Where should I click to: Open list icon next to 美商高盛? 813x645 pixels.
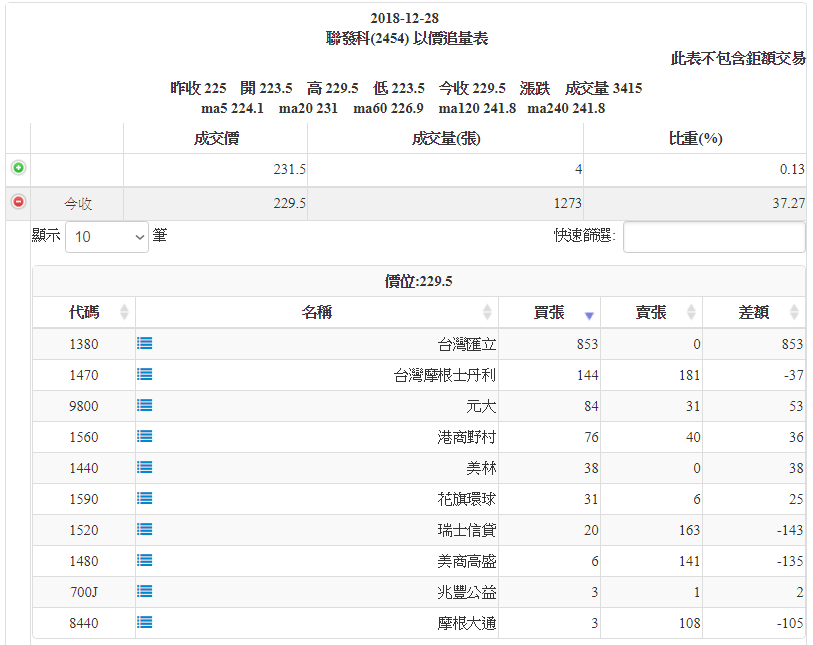tap(145, 560)
